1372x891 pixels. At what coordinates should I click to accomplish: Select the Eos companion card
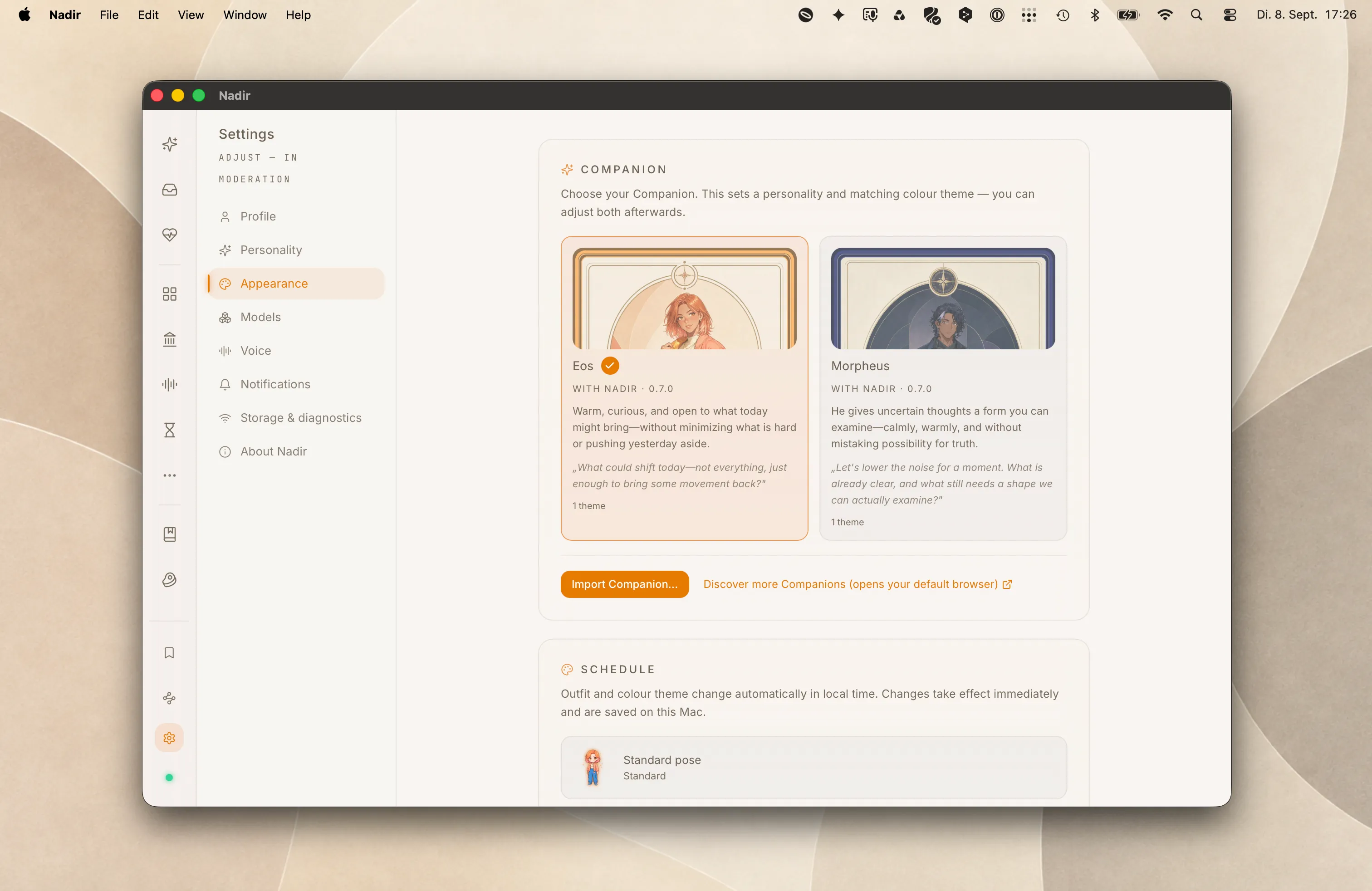tap(684, 388)
